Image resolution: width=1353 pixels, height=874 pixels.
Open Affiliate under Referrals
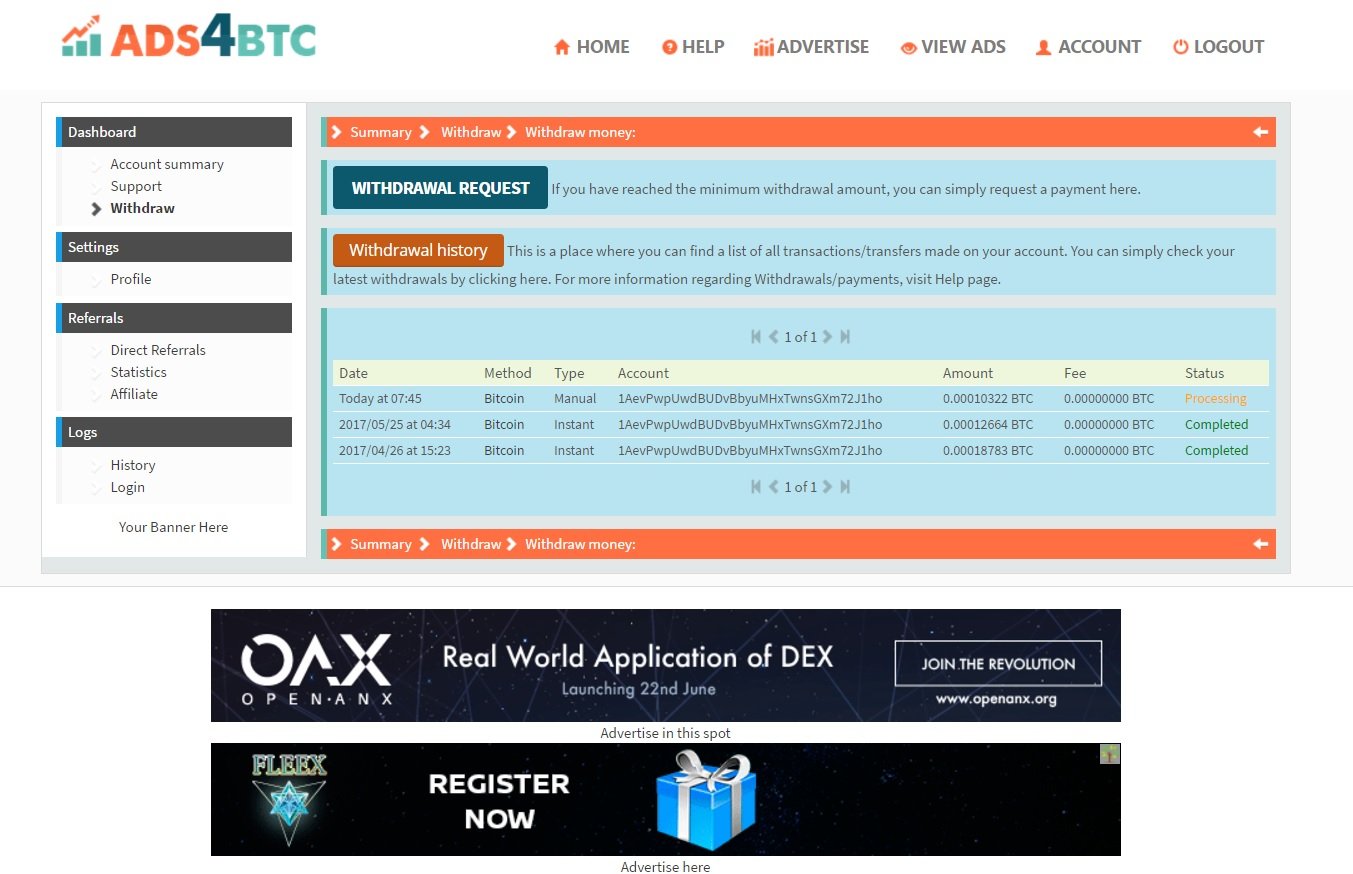click(134, 394)
